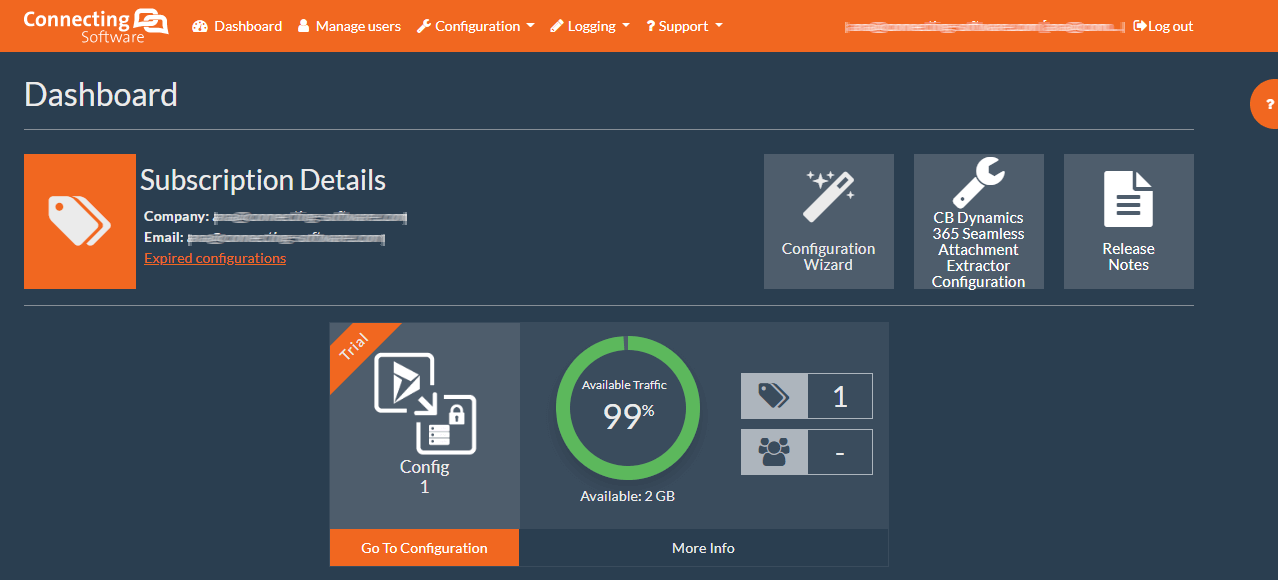Click the Subscription Details heading
The image size is (1278, 580).
263,180
